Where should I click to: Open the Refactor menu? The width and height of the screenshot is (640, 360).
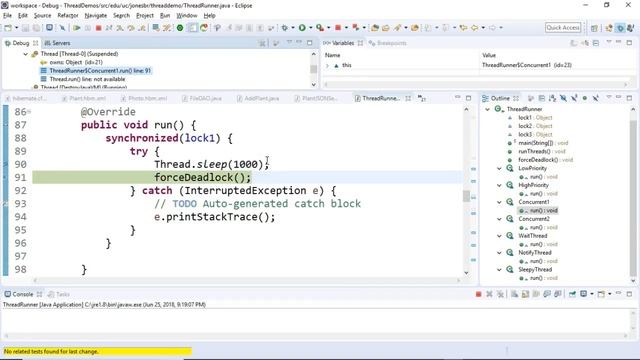click(x=68, y=16)
